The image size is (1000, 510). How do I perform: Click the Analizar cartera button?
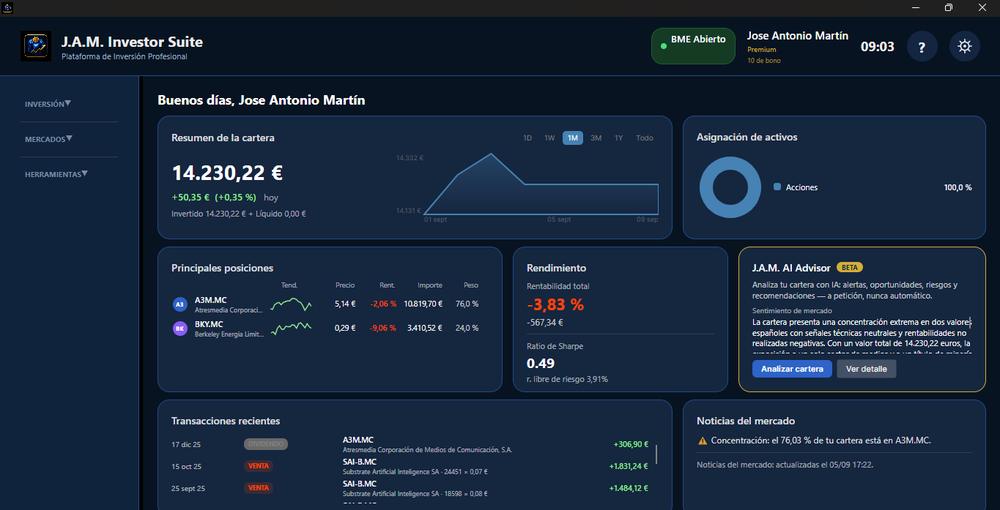point(791,369)
